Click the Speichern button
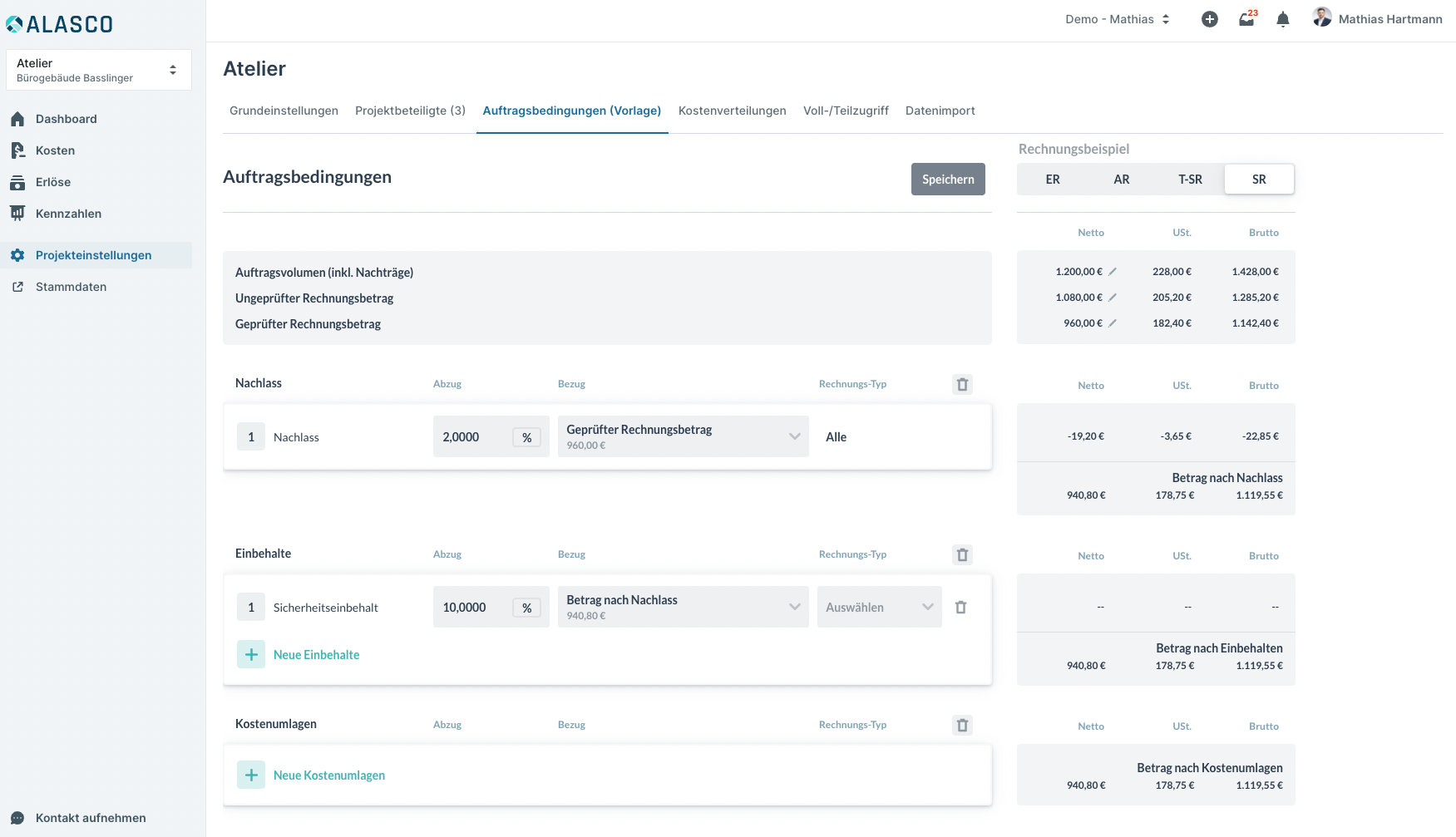The image size is (1456, 837). 947,180
